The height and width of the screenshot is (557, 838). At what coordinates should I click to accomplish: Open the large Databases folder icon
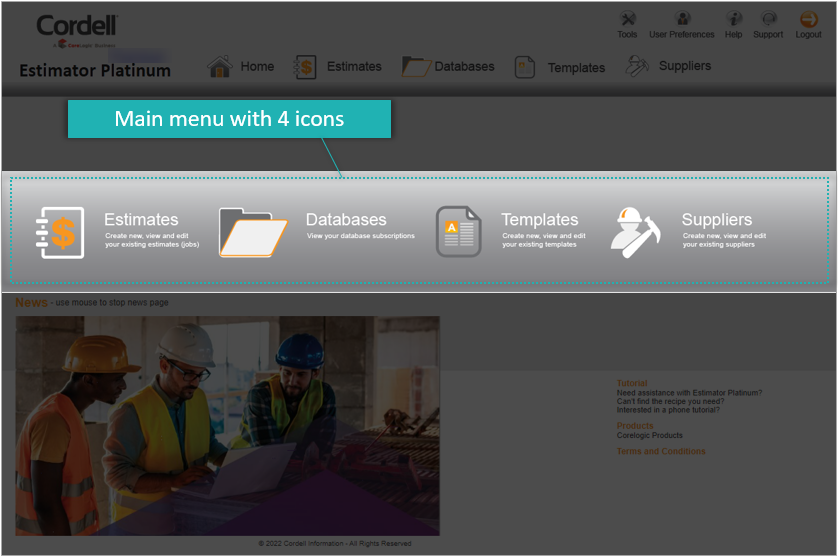click(253, 233)
